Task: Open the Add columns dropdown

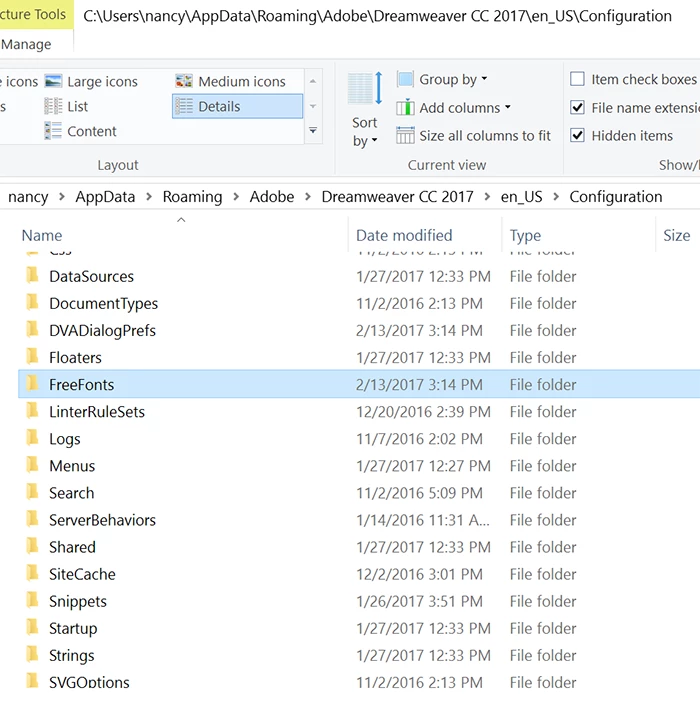Action: [x=454, y=108]
